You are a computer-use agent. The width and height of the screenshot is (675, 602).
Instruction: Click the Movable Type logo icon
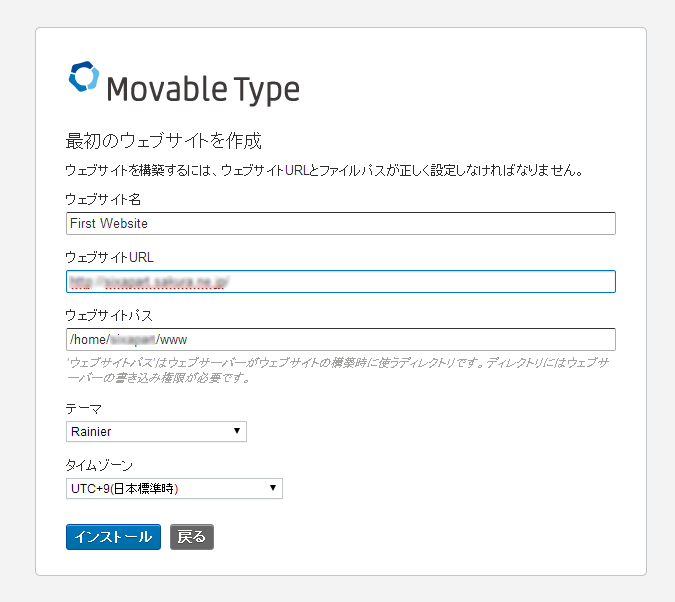83,77
